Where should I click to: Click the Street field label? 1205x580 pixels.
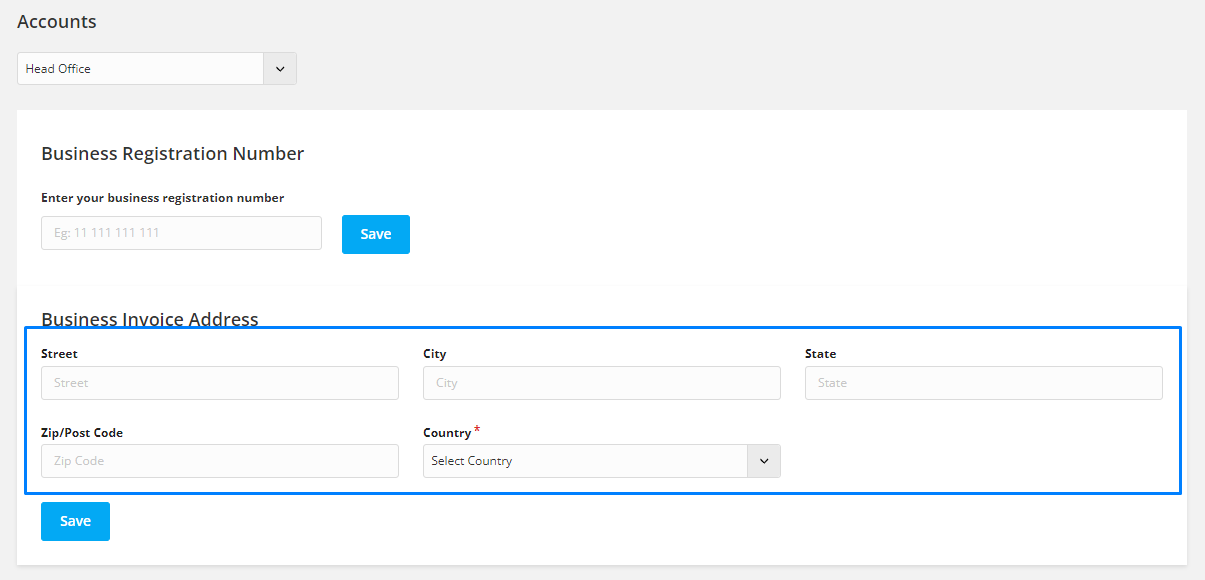[59, 354]
